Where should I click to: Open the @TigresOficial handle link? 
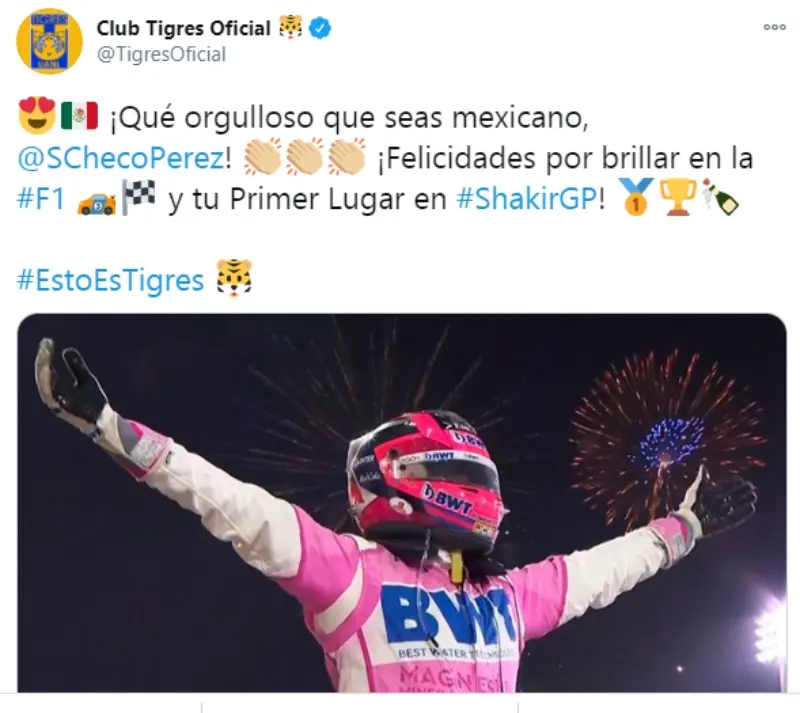point(161,55)
